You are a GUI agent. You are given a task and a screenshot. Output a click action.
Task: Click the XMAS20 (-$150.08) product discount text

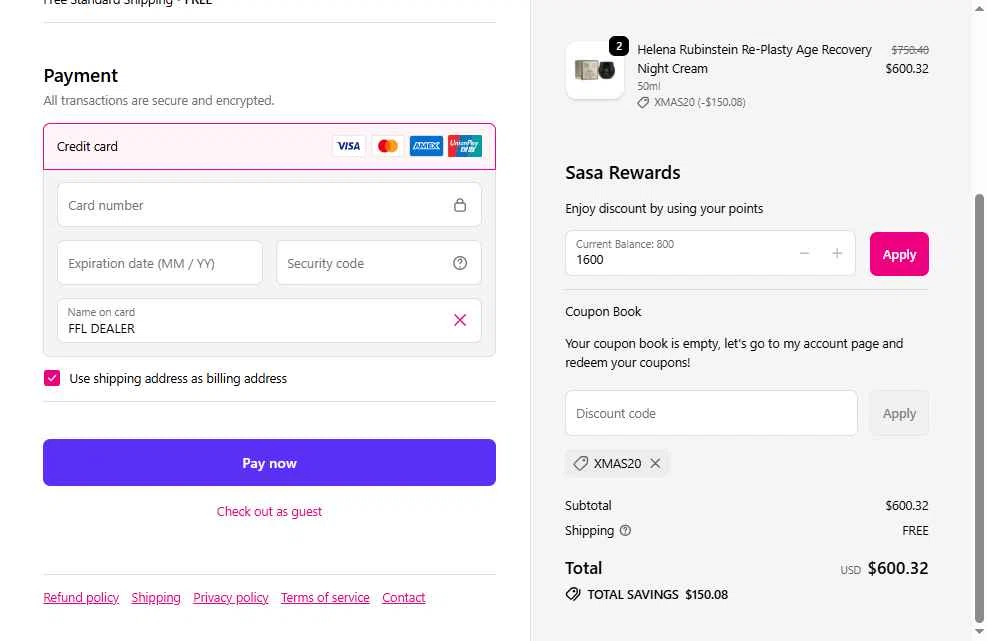[699, 102]
